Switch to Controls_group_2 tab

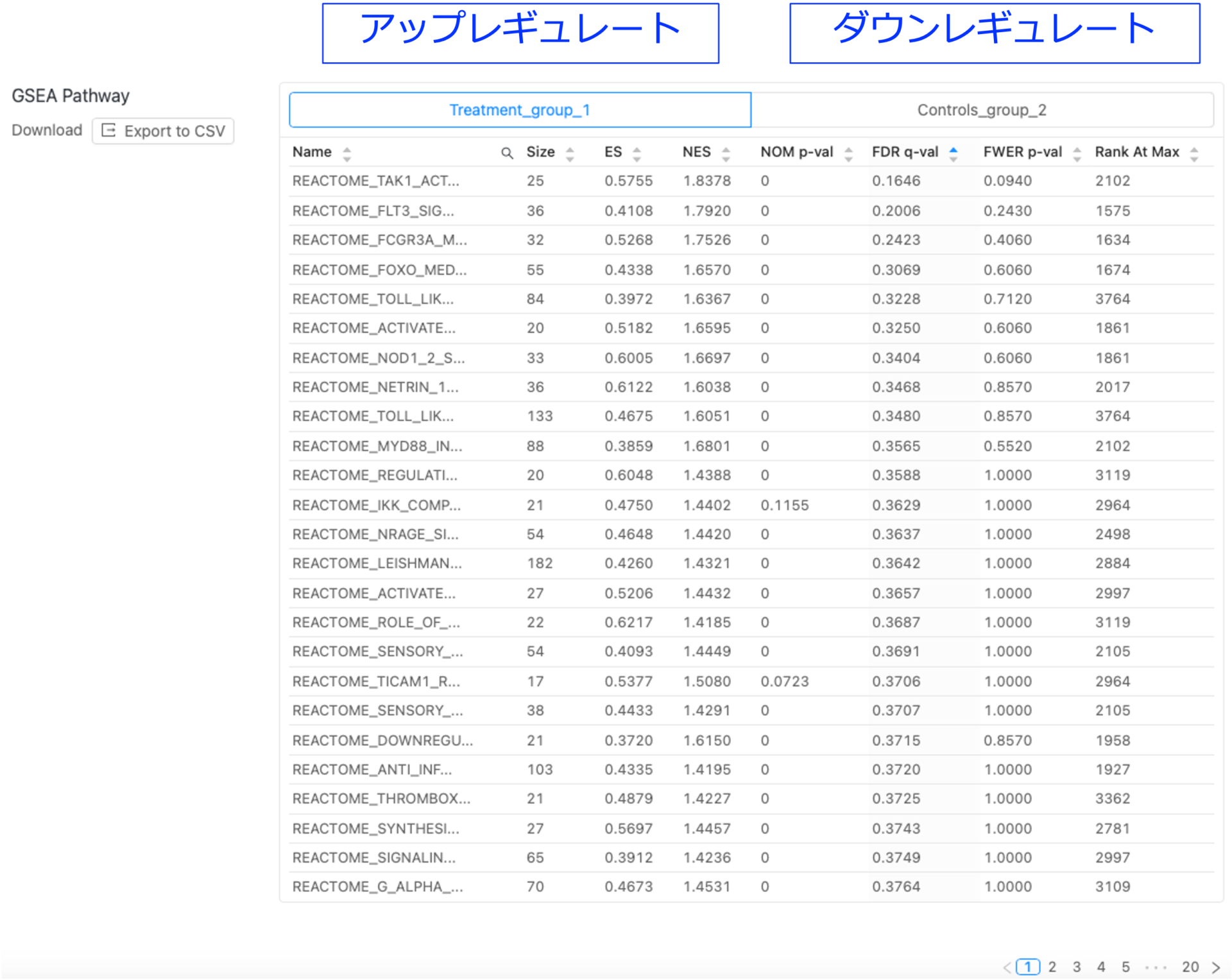(982, 110)
